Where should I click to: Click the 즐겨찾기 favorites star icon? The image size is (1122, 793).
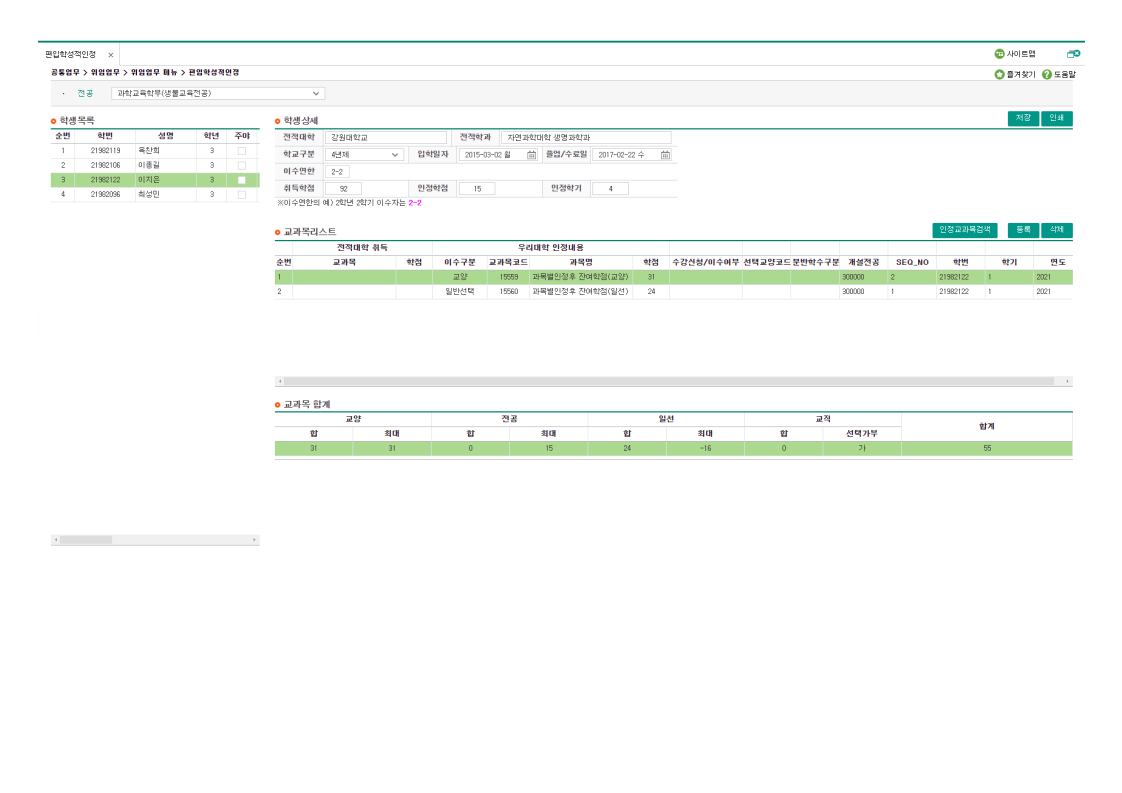[999, 74]
